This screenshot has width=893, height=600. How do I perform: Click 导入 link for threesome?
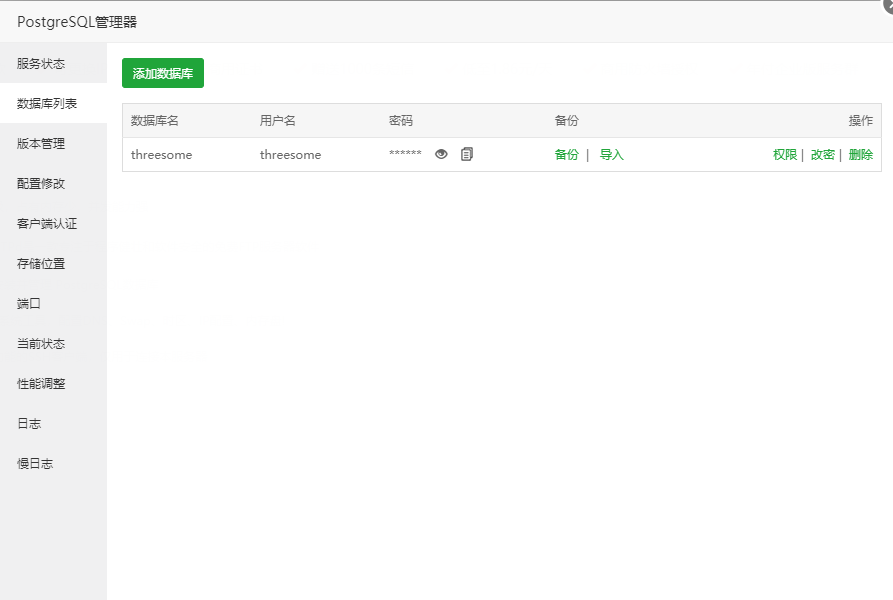(x=612, y=154)
